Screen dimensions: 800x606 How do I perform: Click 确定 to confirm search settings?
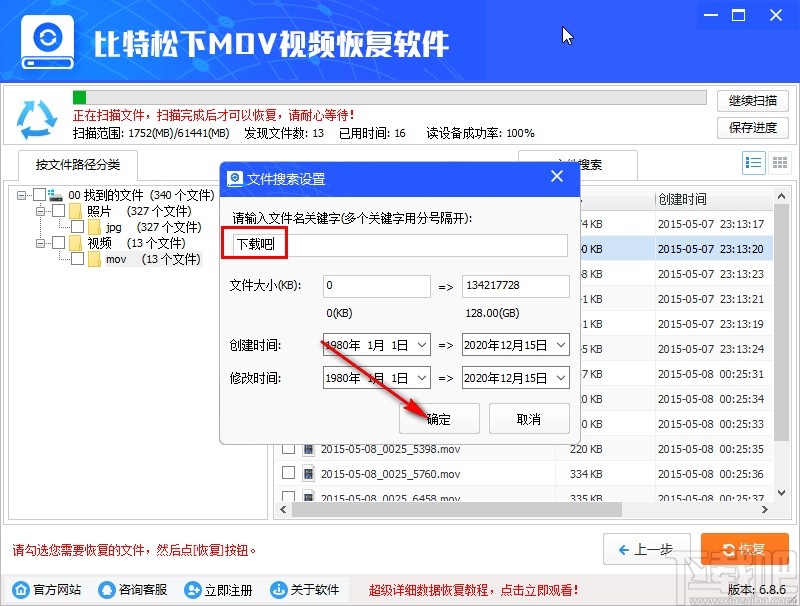pos(439,419)
